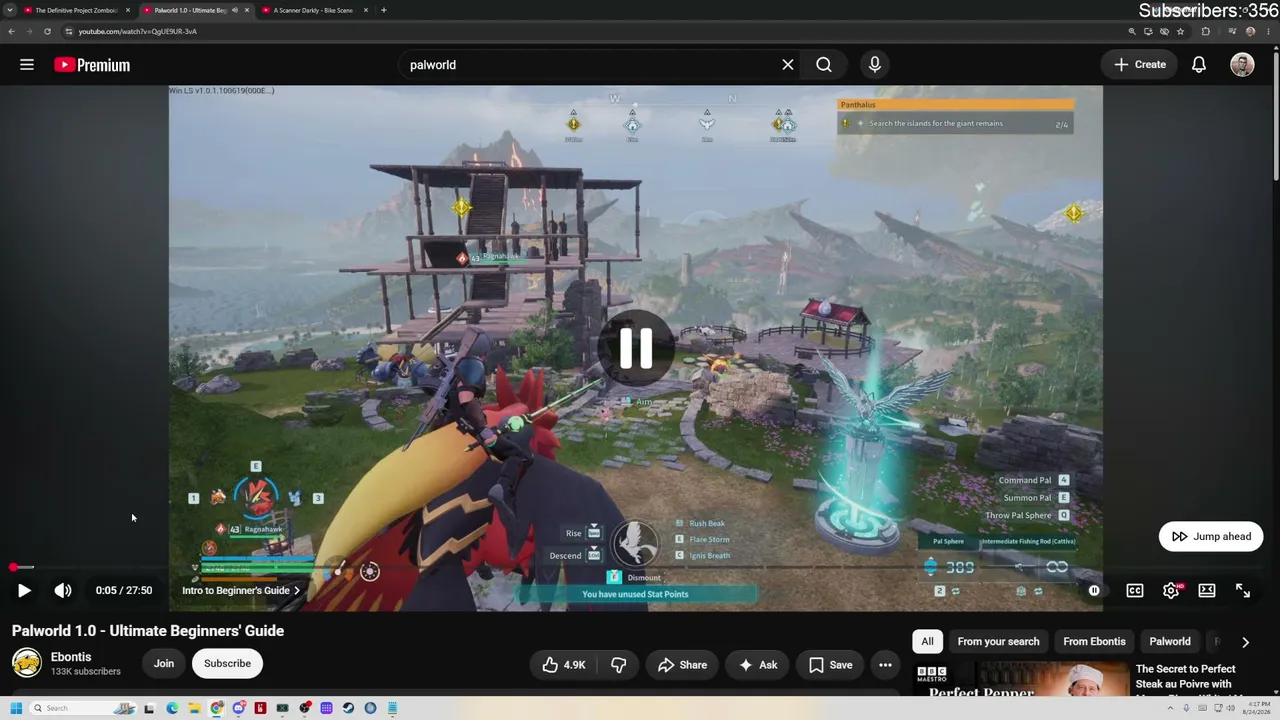Click the Google Chrome taskbar icon
The height and width of the screenshot is (720, 1280).
tap(216, 708)
